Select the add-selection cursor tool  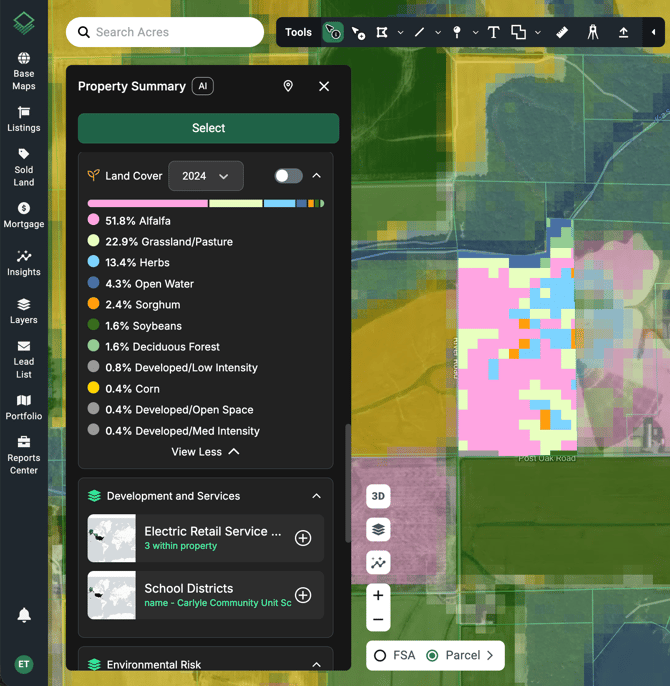[358, 32]
